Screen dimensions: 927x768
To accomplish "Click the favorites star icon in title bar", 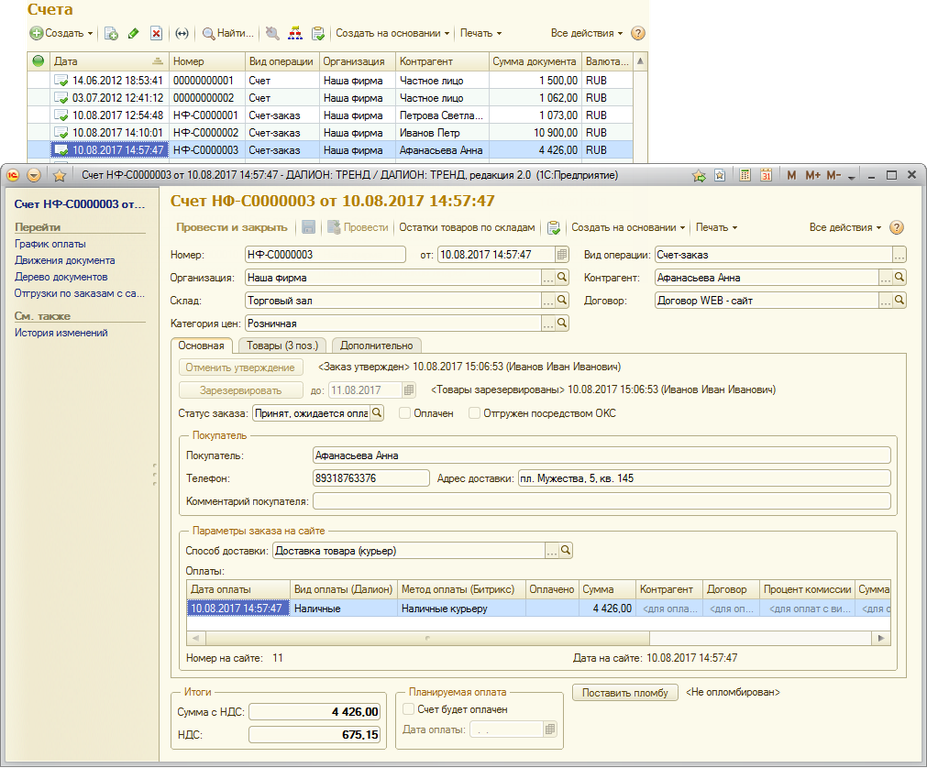I will tap(59, 175).
